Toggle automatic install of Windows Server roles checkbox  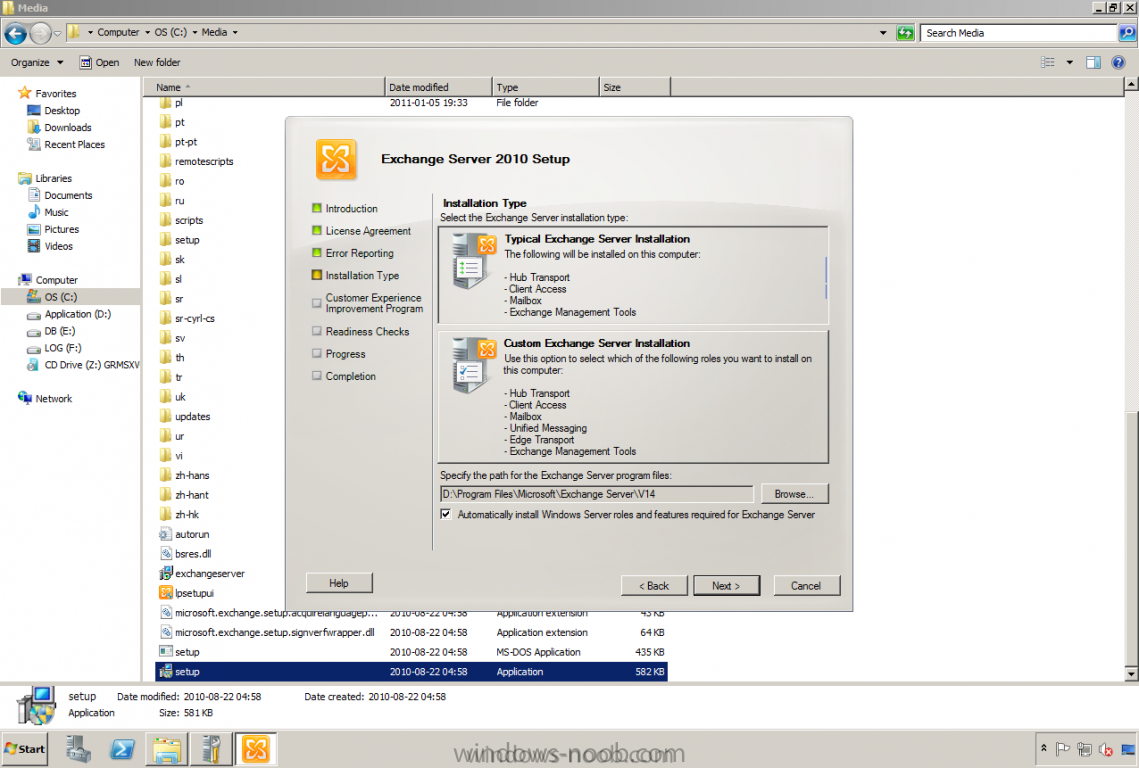446,514
